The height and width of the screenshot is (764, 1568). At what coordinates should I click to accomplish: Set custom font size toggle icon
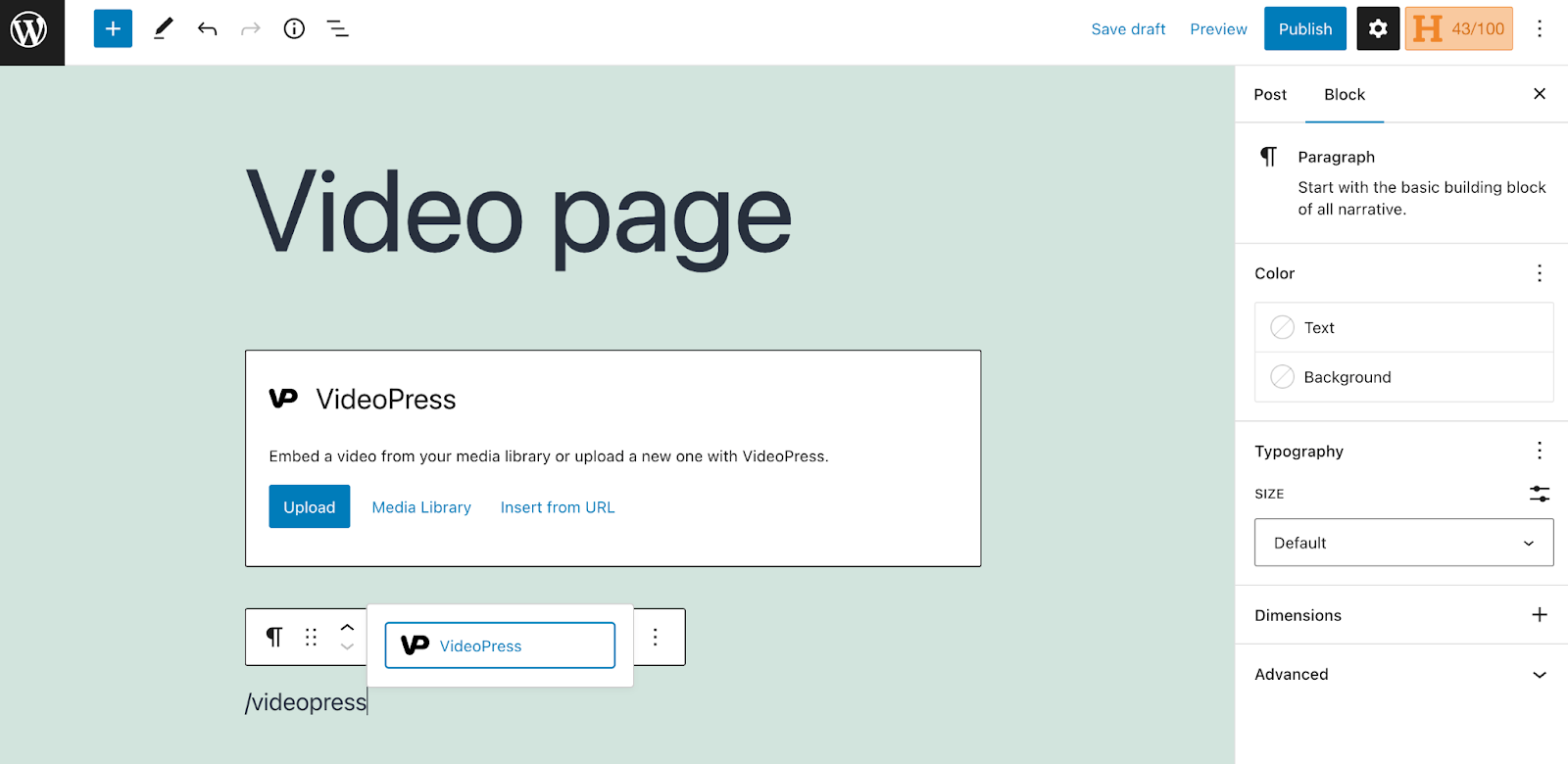[x=1540, y=494]
